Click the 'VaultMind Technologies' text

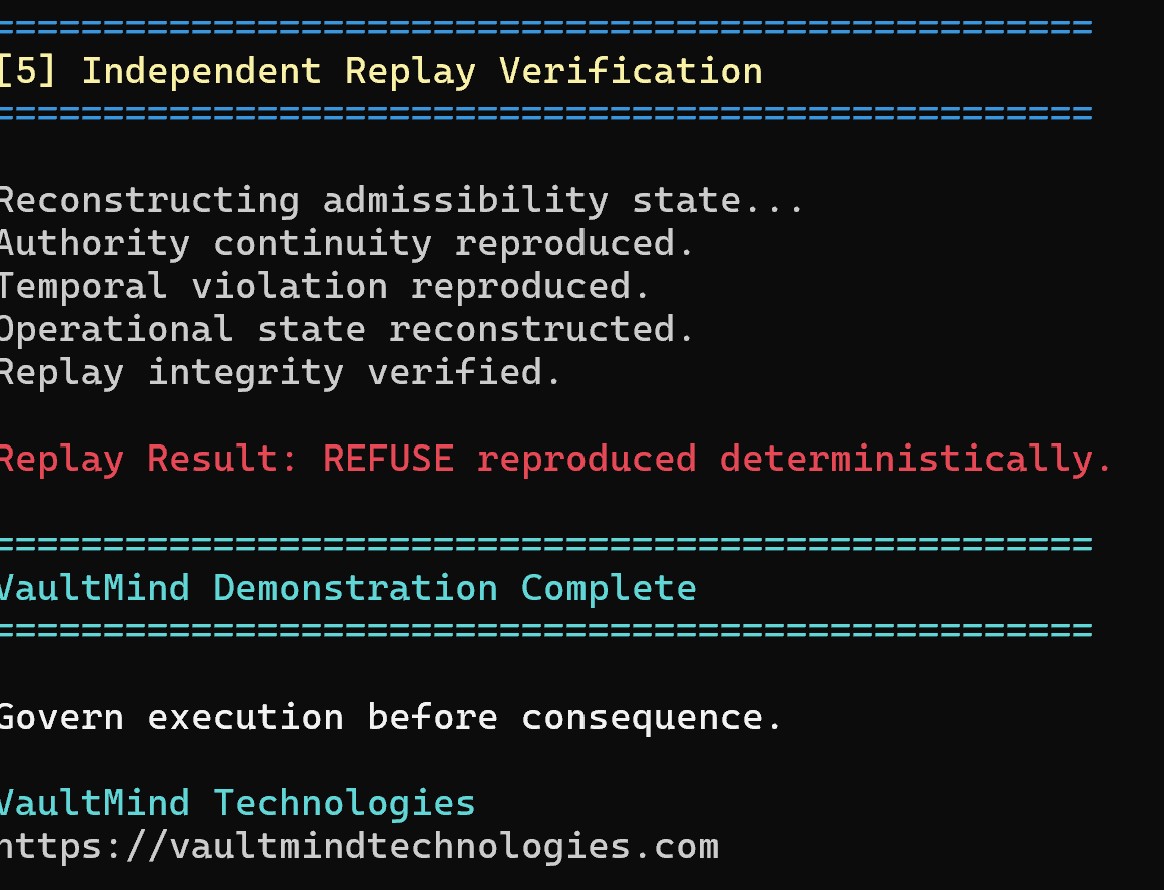[238, 803]
